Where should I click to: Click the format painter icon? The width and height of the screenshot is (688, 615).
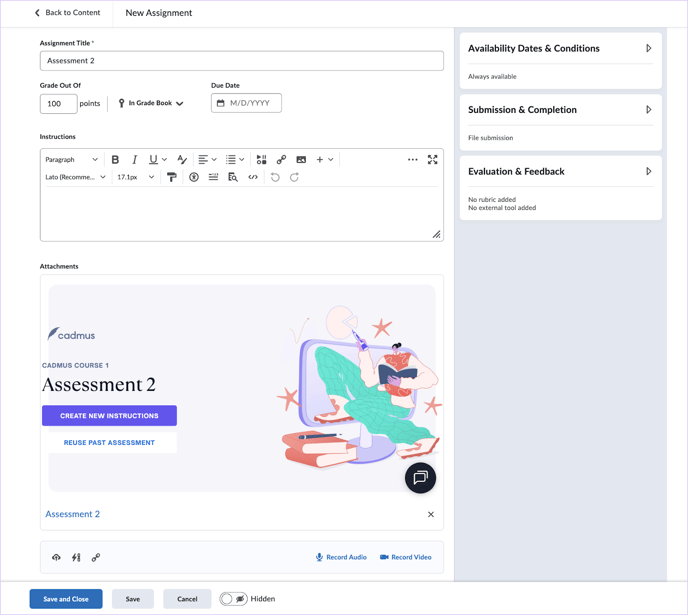172,177
